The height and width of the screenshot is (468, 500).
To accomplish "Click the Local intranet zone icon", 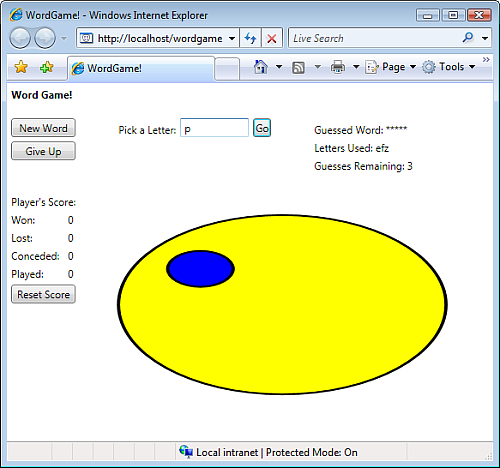I will coord(186,452).
